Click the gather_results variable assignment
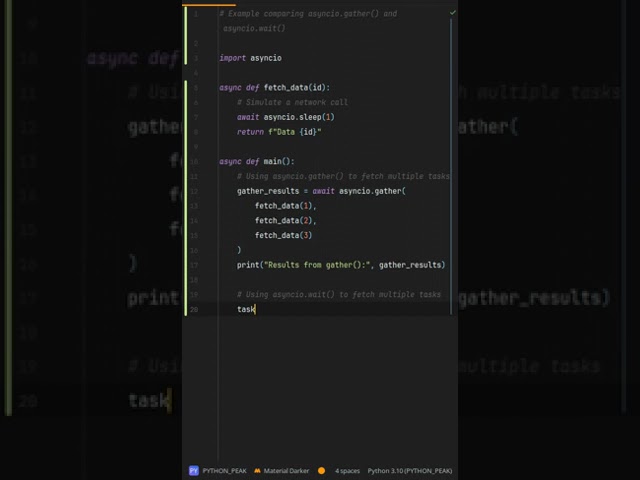 [272, 191]
